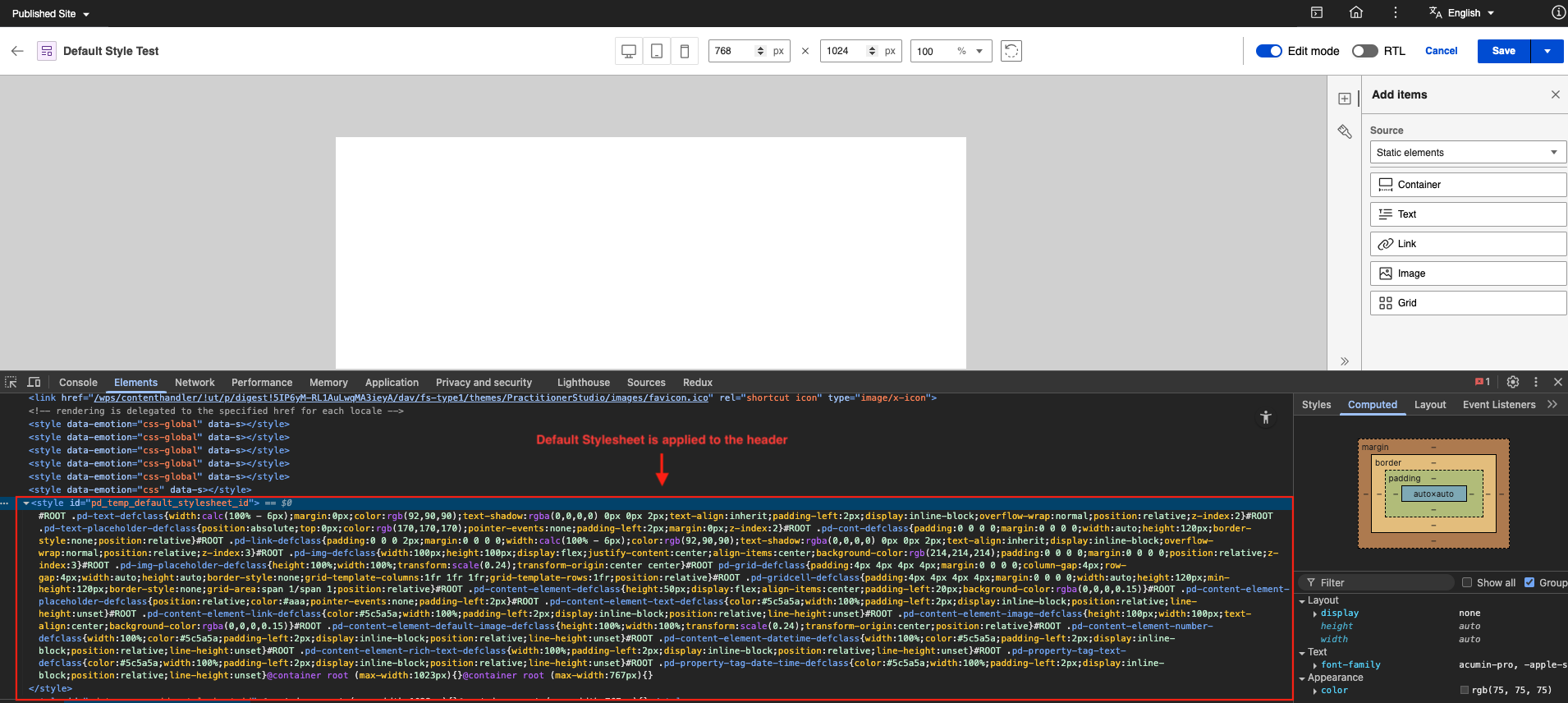Image resolution: width=1568 pixels, height=703 pixels.
Task: Click the back arrow beside Default Style Test
Action: coord(17,51)
